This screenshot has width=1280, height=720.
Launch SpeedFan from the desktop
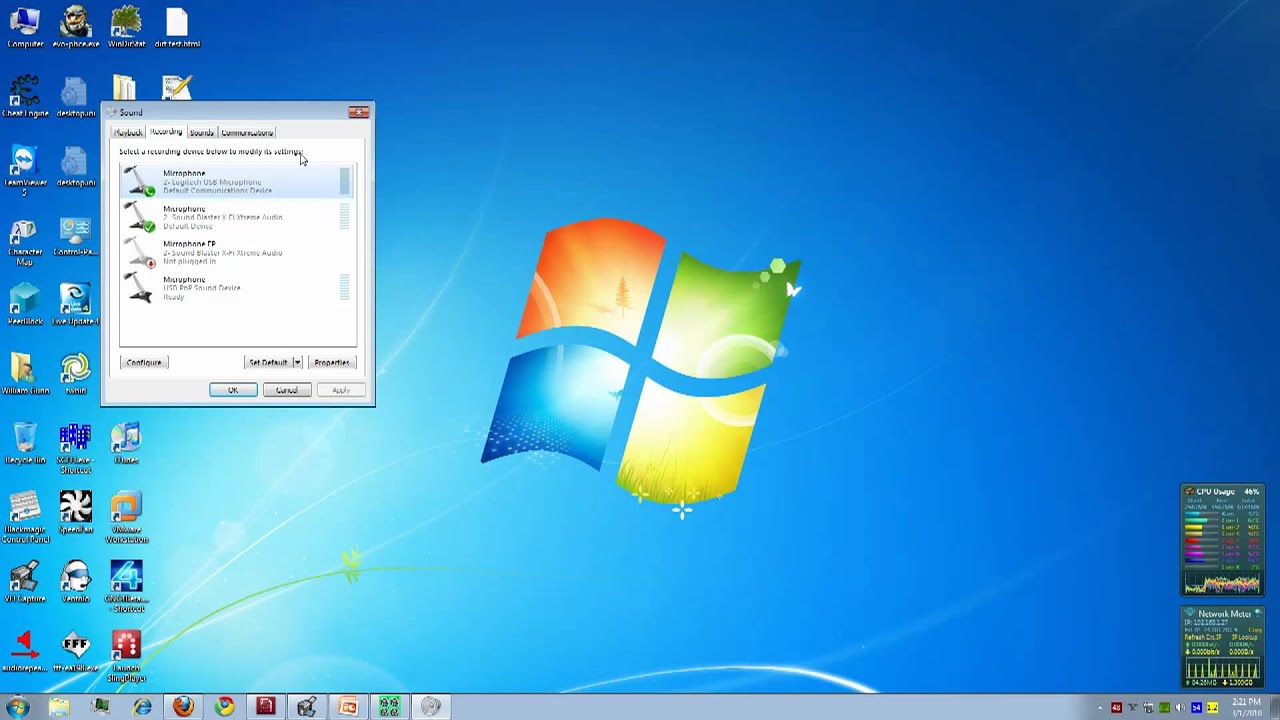coord(75,512)
